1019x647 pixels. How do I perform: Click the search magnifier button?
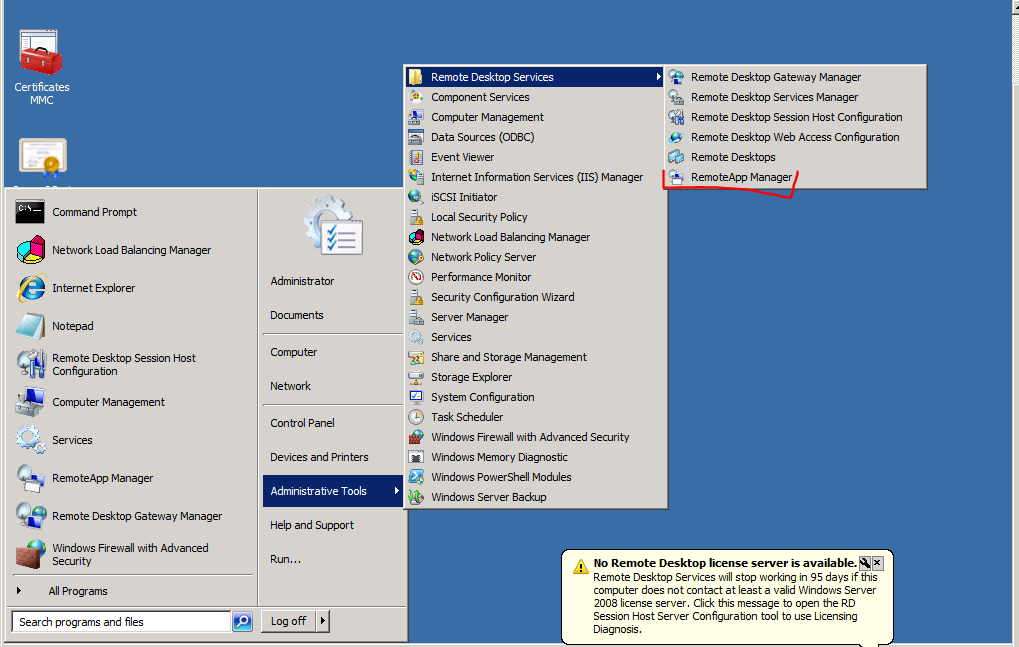point(242,622)
